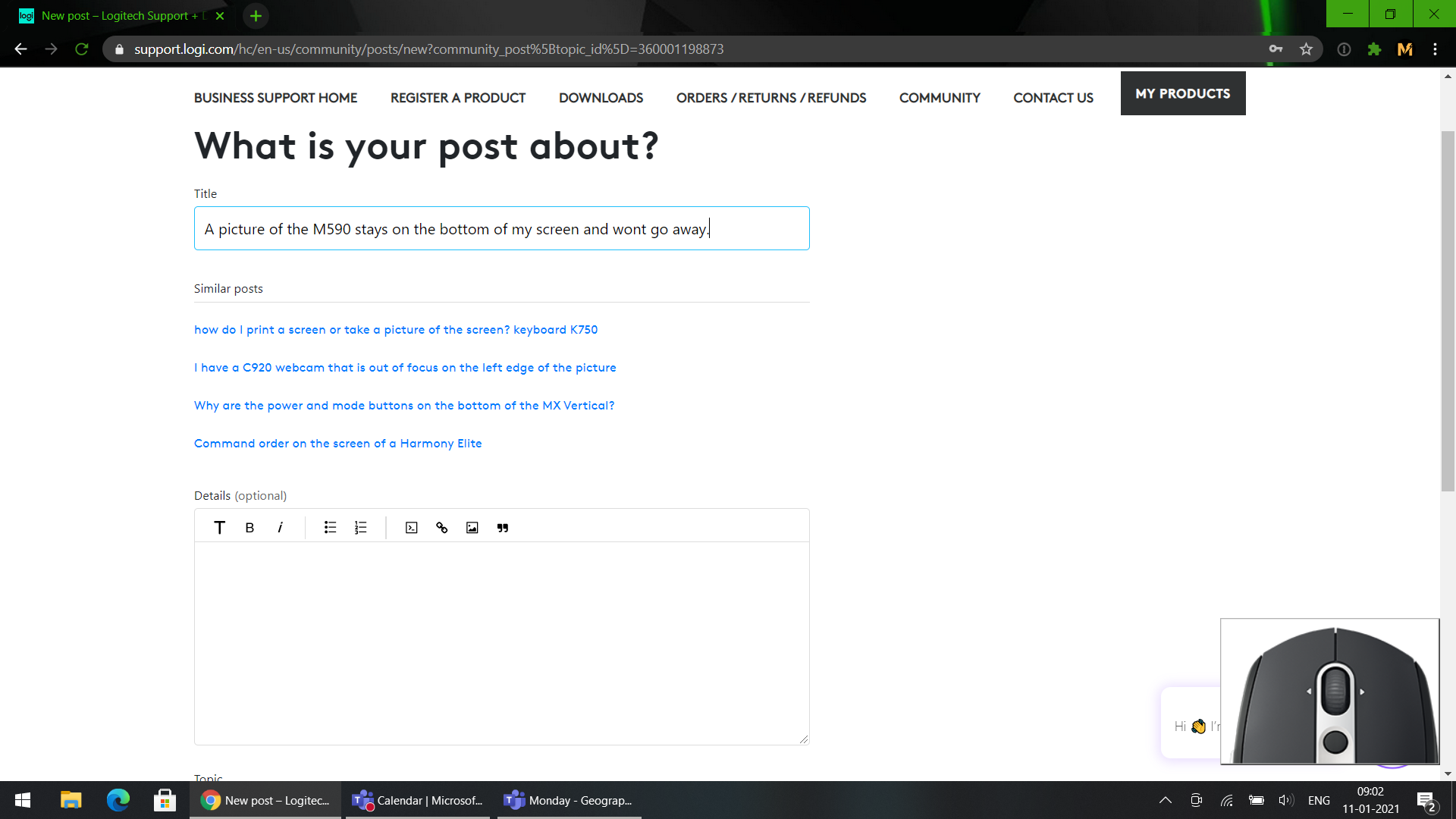This screenshot has height=819, width=1456.
Task: Open post about print screen keyboard K750
Action: pos(396,330)
